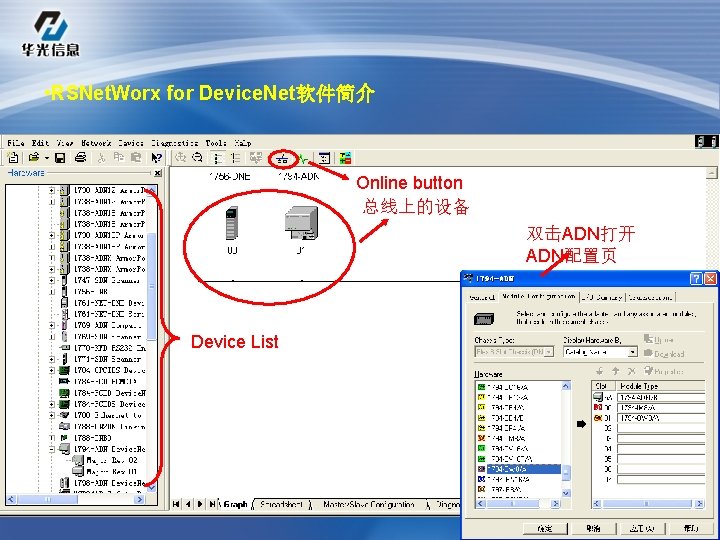Image resolution: width=720 pixels, height=540 pixels.
Task: Click the 取消 Cancel button
Action: click(594, 529)
